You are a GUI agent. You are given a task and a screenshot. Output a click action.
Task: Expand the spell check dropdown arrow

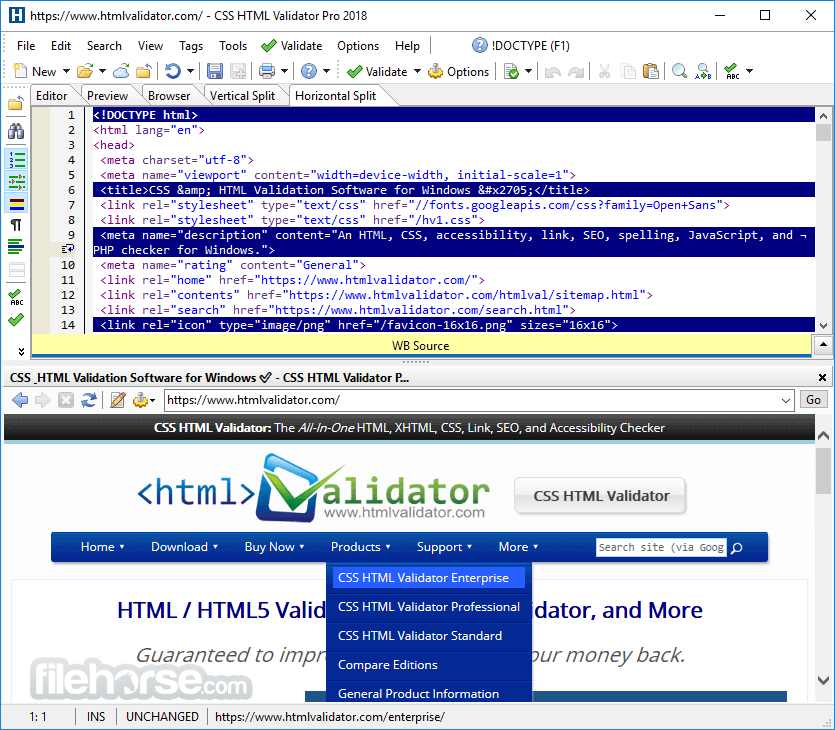pyautogui.click(x=749, y=71)
